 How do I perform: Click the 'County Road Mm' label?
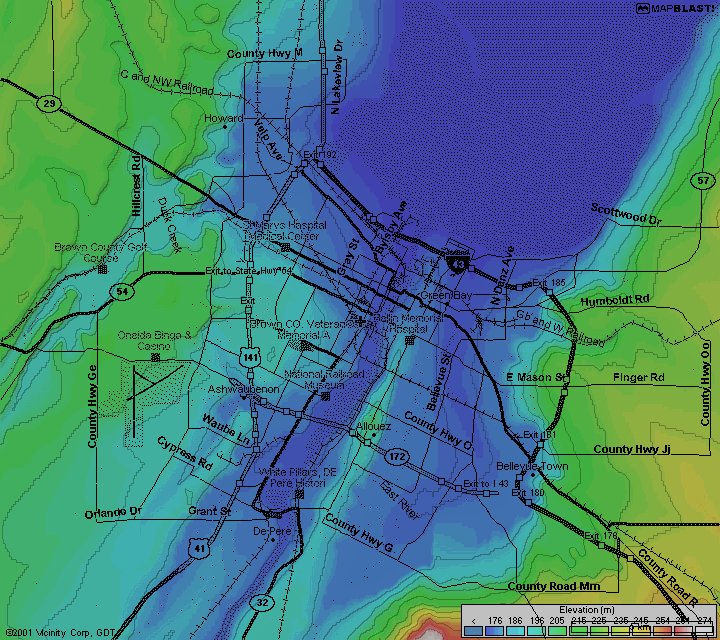554,586
